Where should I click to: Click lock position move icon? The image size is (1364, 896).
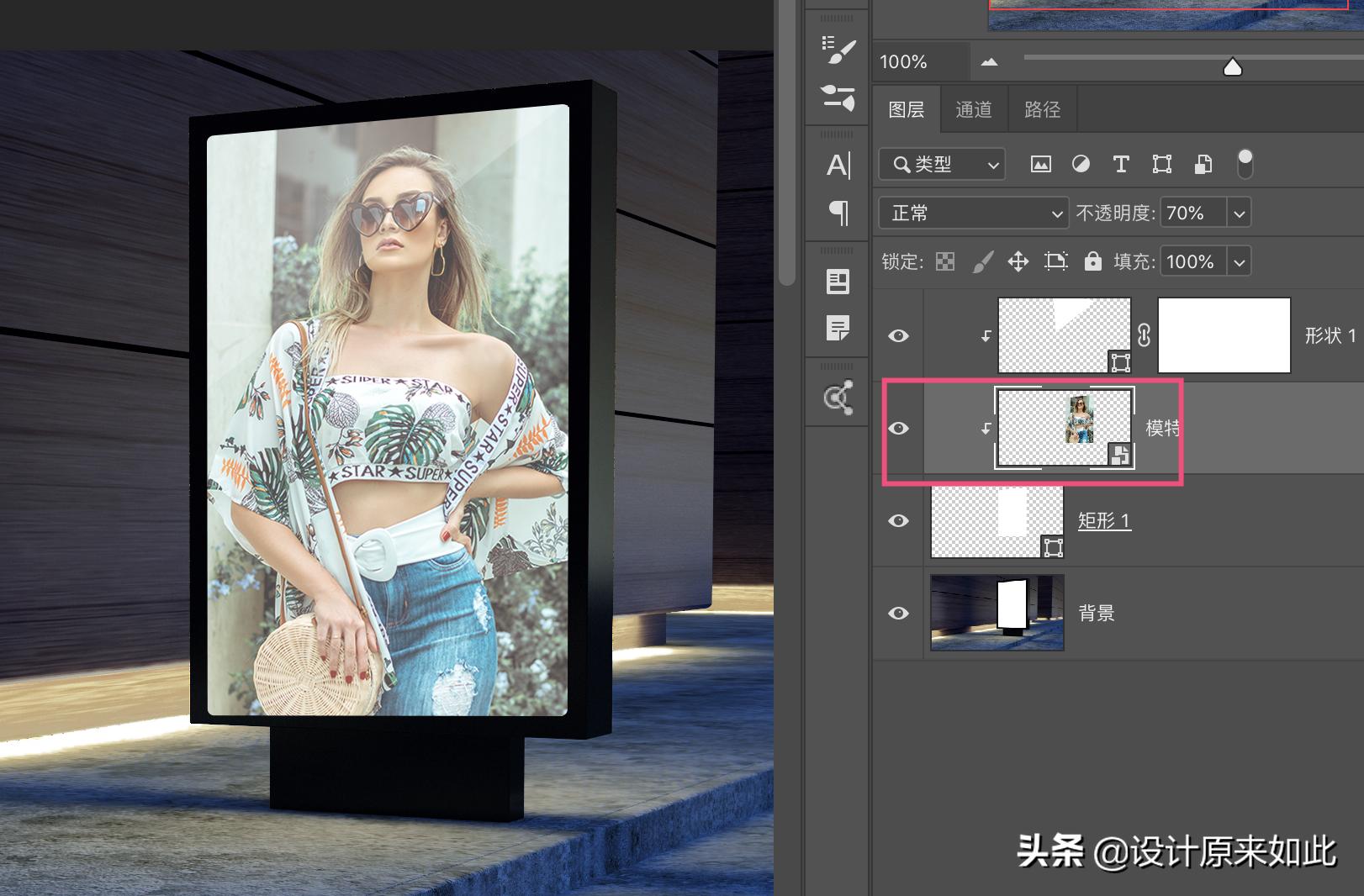[1018, 261]
